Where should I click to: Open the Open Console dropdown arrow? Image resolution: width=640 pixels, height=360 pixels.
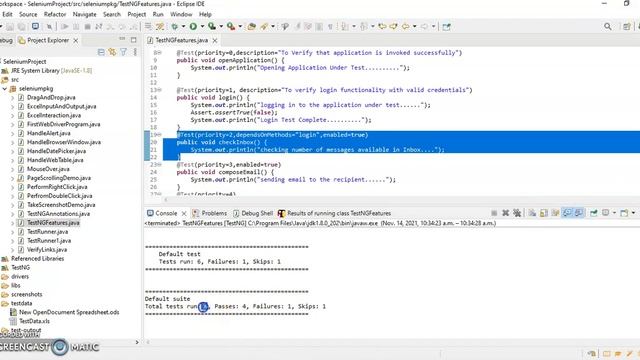[x=633, y=213]
